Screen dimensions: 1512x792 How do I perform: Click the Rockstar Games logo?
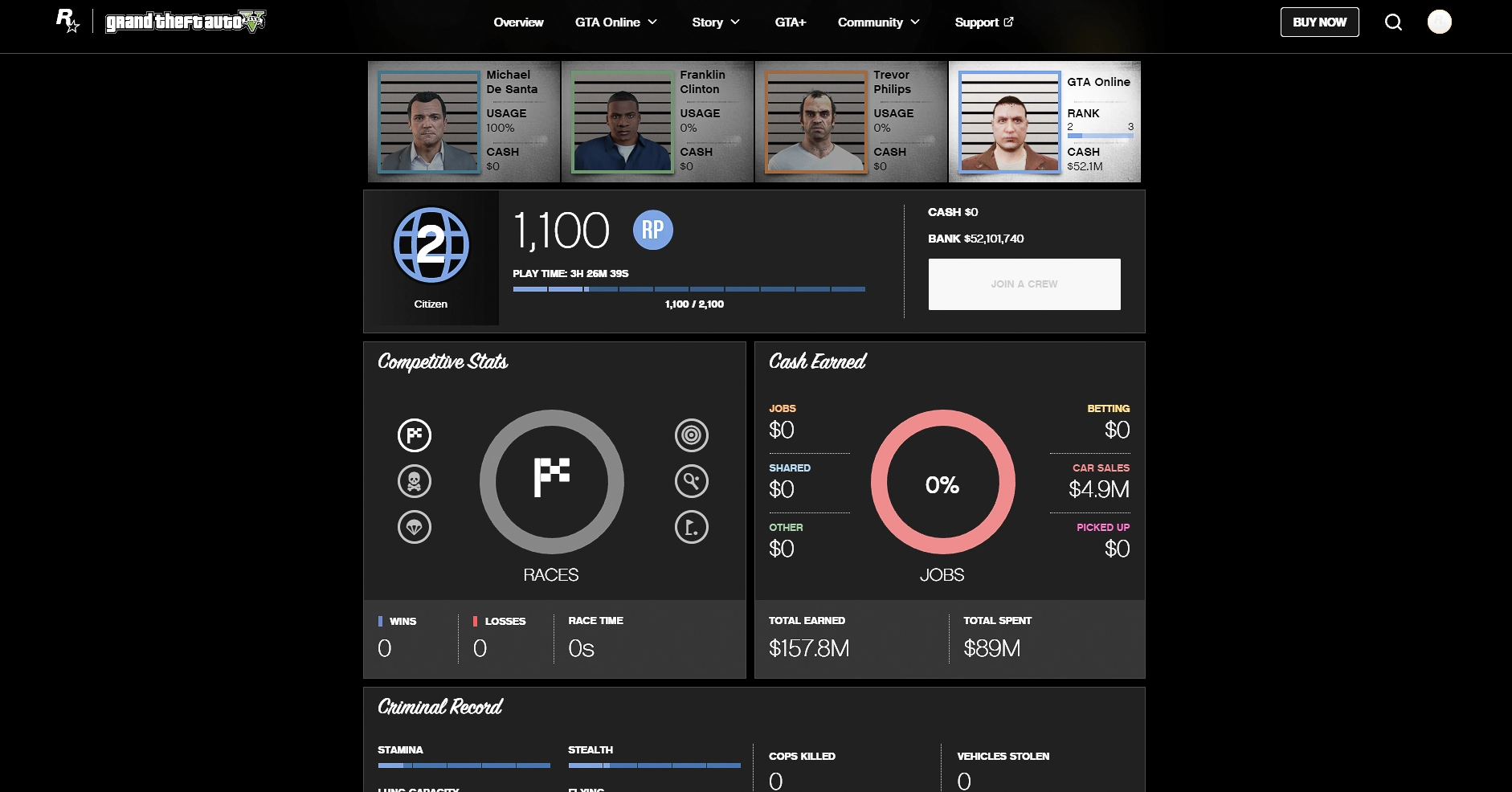[67, 21]
